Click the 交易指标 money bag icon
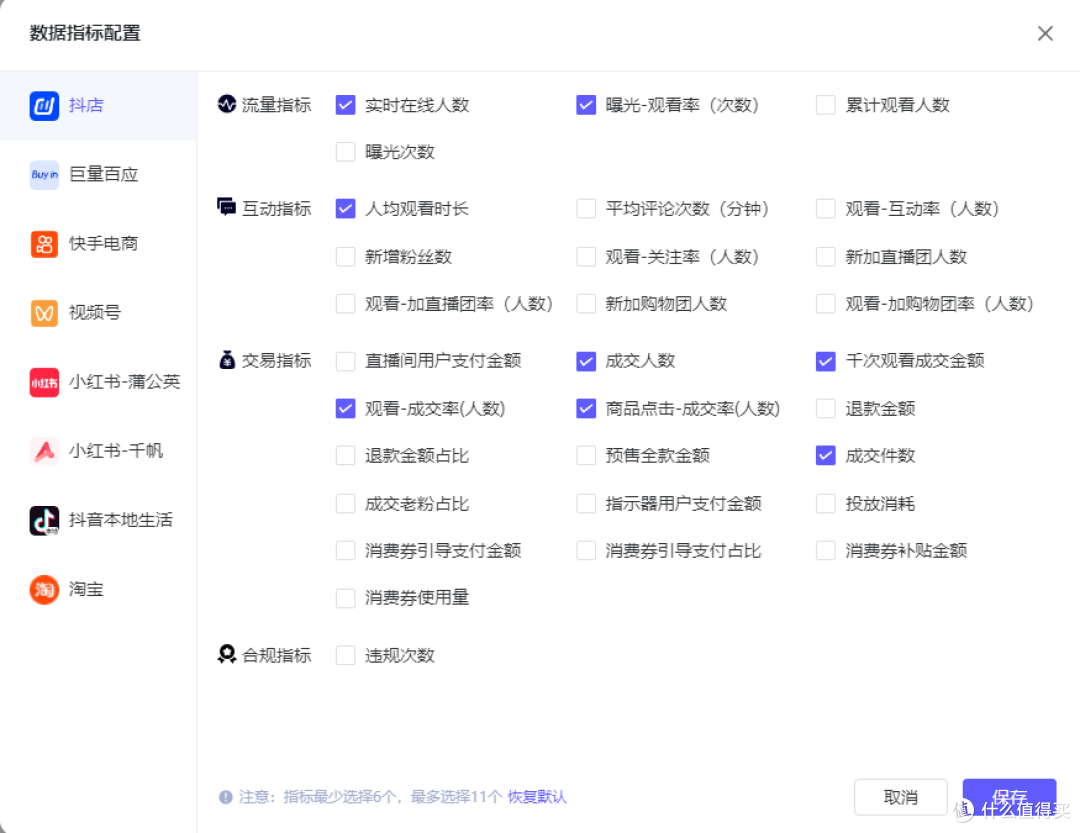Image resolution: width=1080 pixels, height=833 pixels. tap(227, 360)
